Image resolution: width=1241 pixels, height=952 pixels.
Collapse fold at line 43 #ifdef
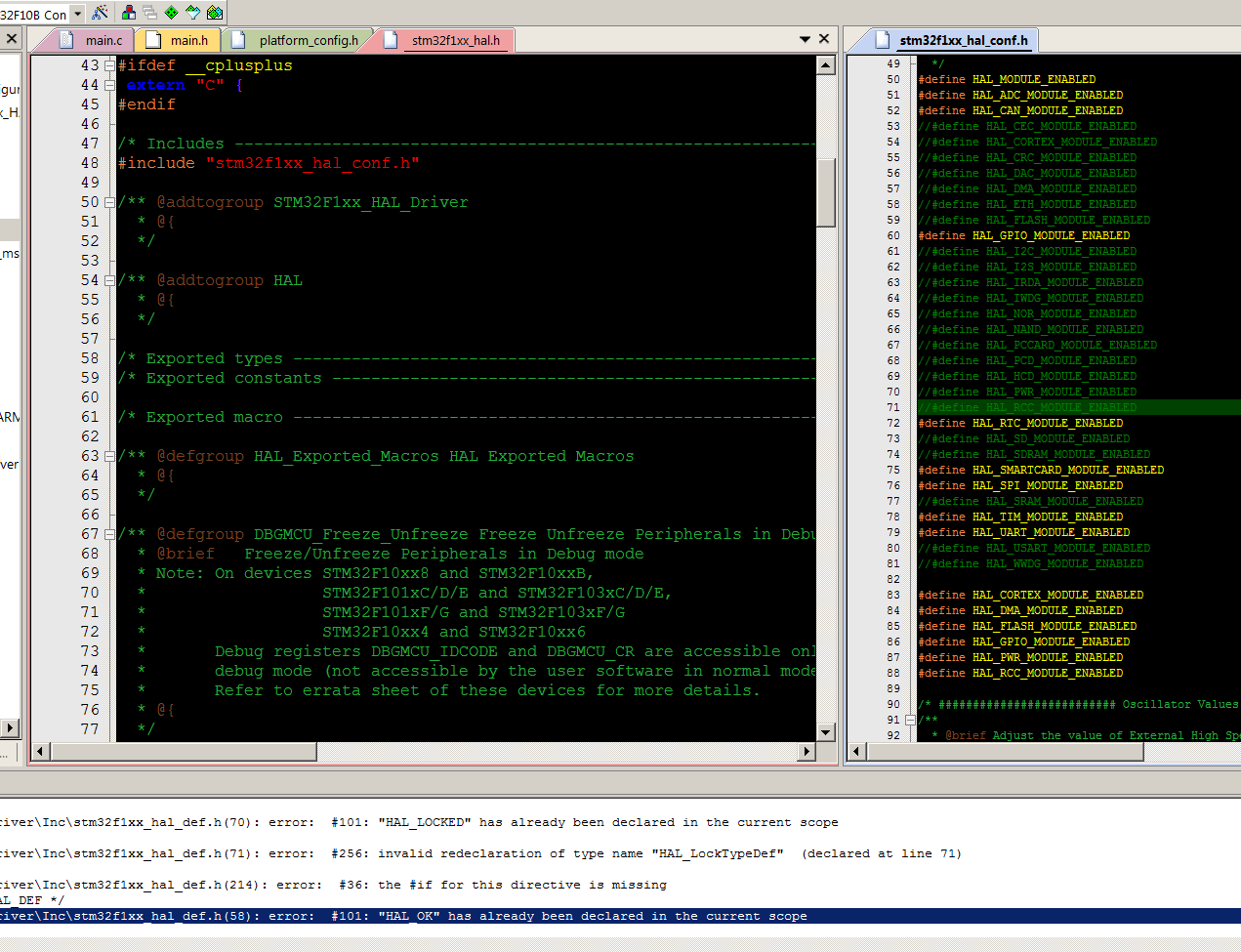(109, 65)
